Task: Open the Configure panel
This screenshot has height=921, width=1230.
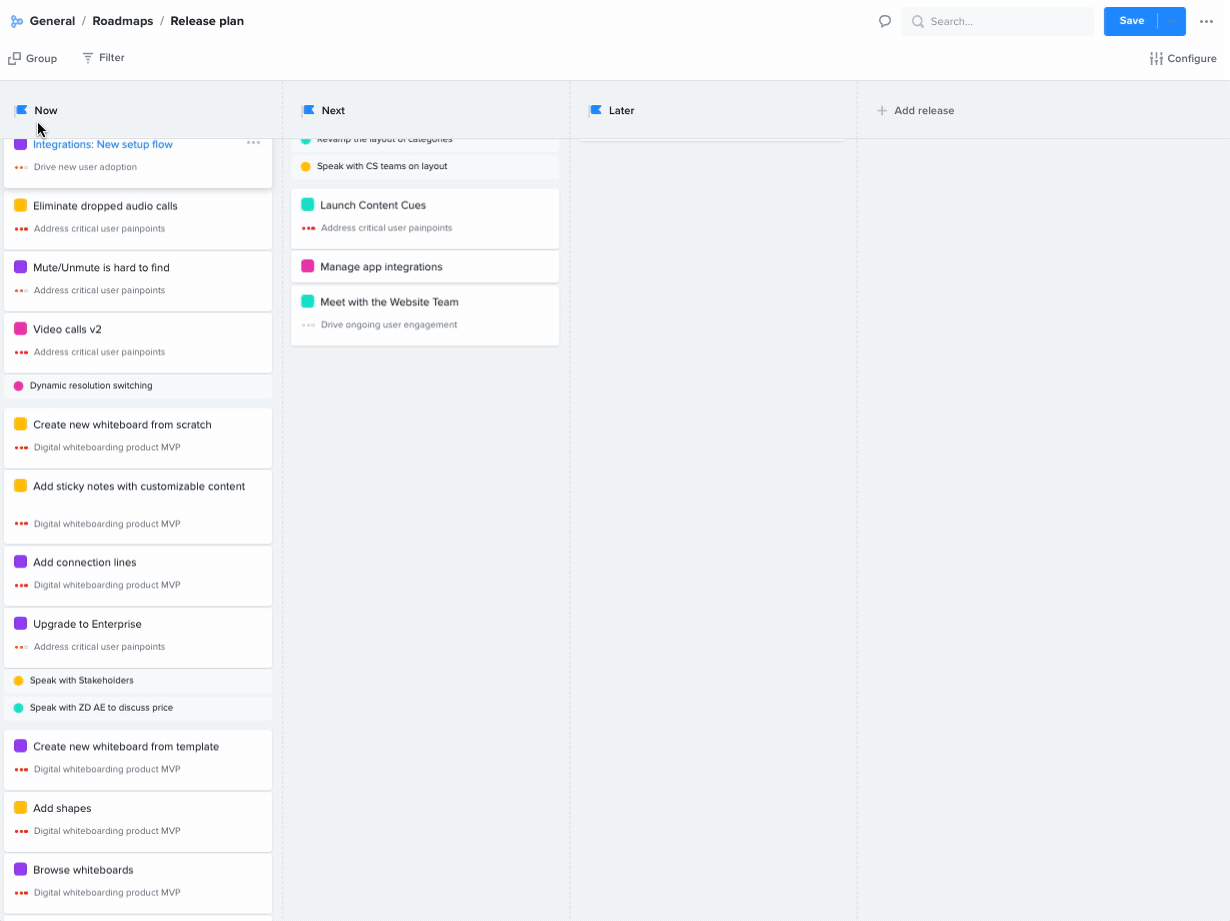Action: [1183, 58]
